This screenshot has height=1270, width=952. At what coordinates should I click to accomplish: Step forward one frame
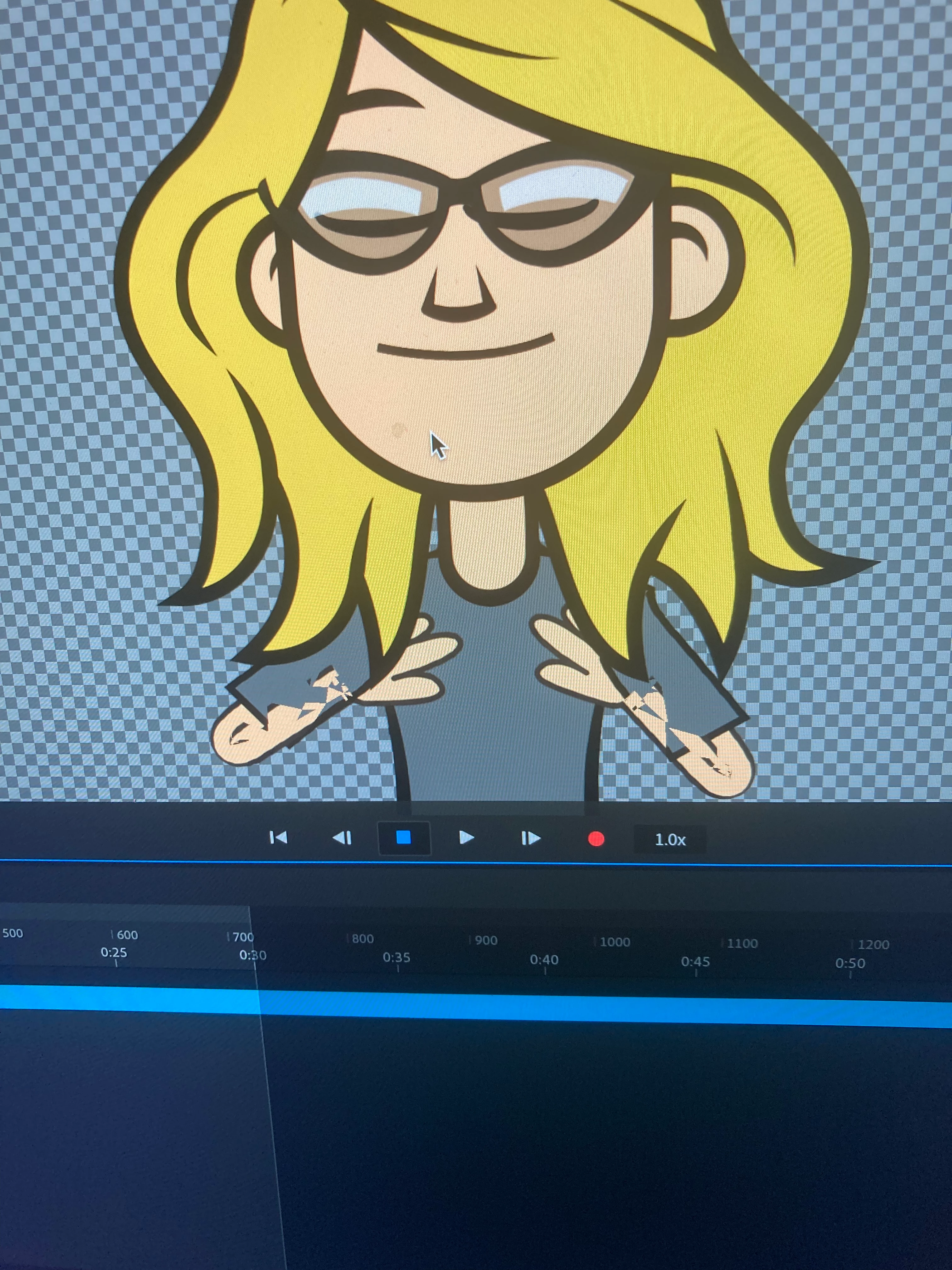(531, 839)
